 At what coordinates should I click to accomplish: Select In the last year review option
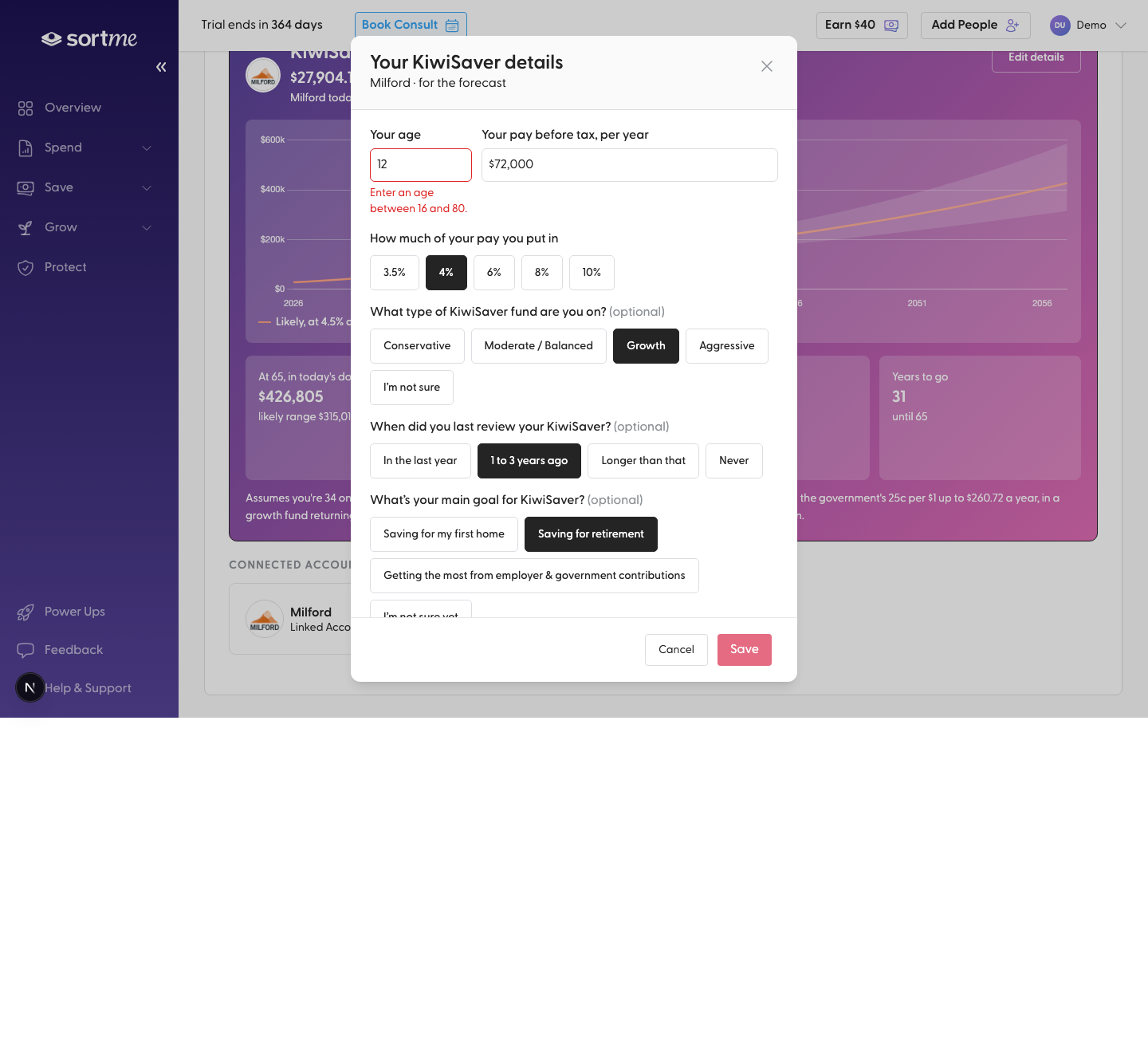(x=420, y=461)
